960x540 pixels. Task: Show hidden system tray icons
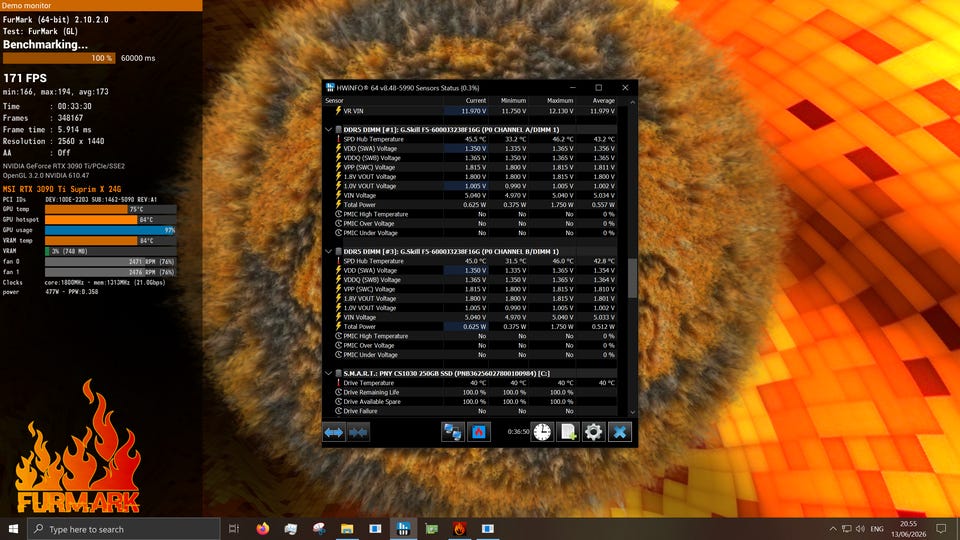tap(833, 529)
